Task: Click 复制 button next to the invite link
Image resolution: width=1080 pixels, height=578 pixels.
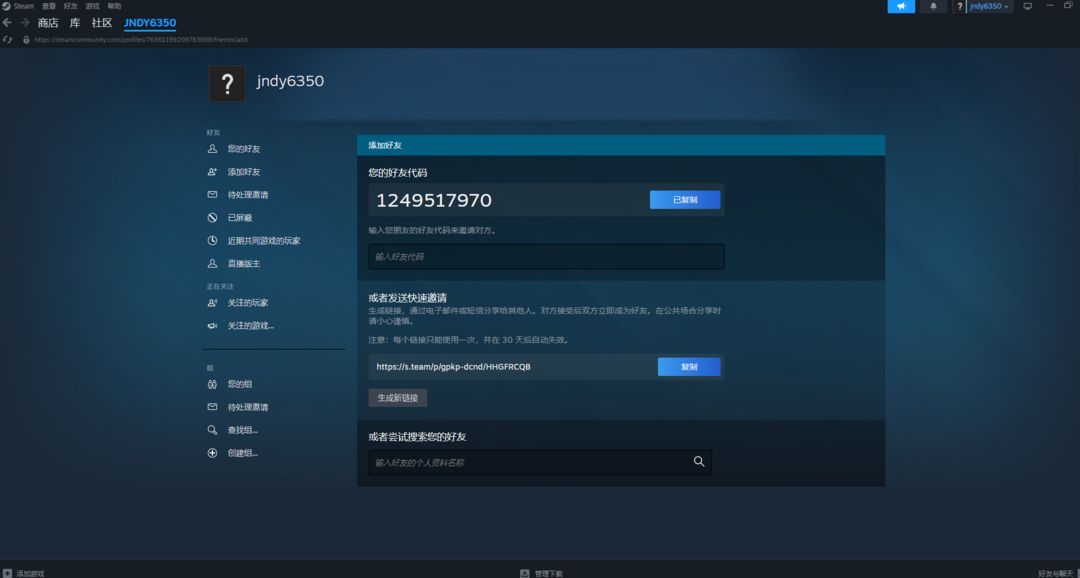Action: tap(689, 367)
